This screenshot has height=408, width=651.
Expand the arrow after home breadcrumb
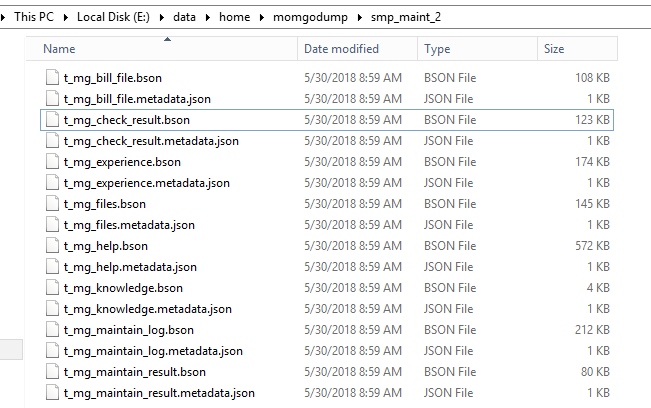click(x=262, y=17)
